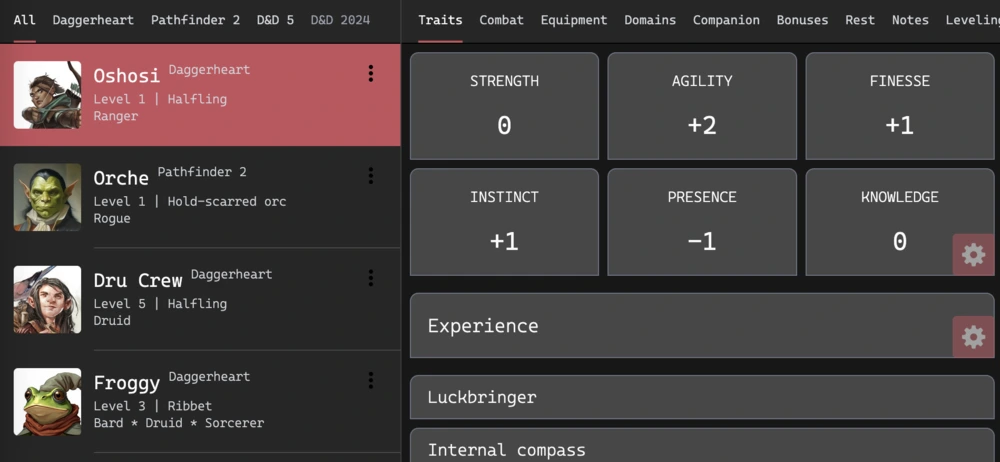
Task: Select Orche's orc portrait thumbnail
Action: coord(47,197)
